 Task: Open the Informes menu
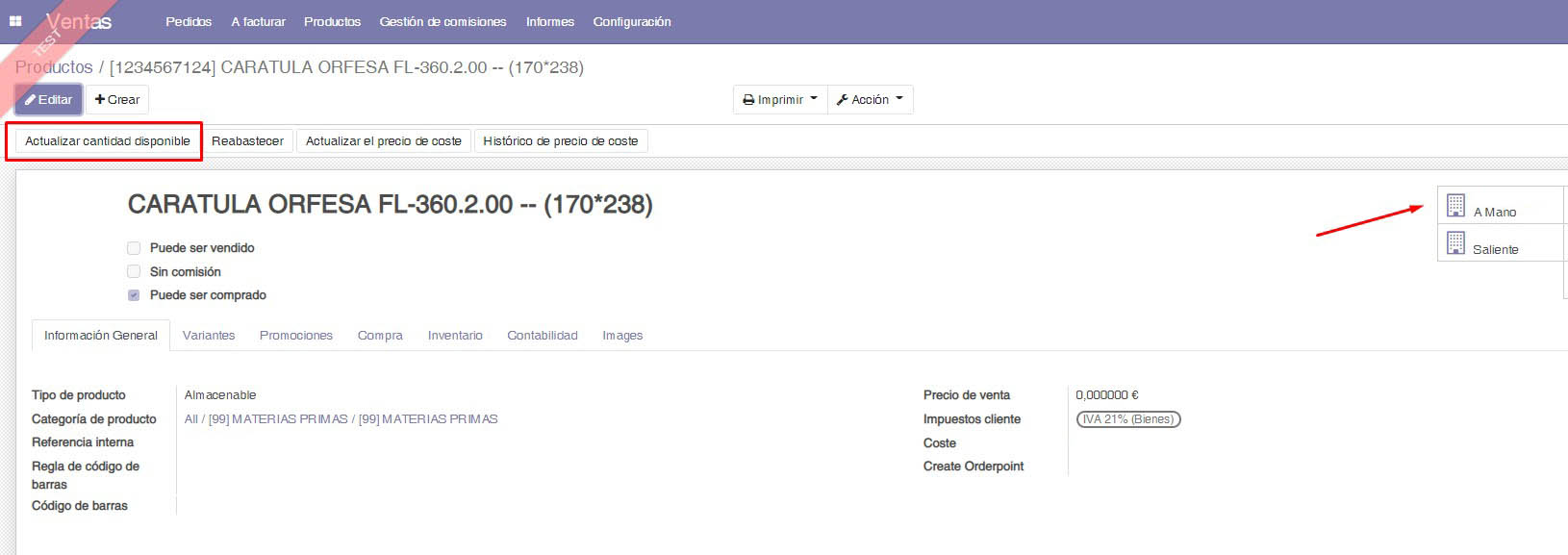click(549, 21)
